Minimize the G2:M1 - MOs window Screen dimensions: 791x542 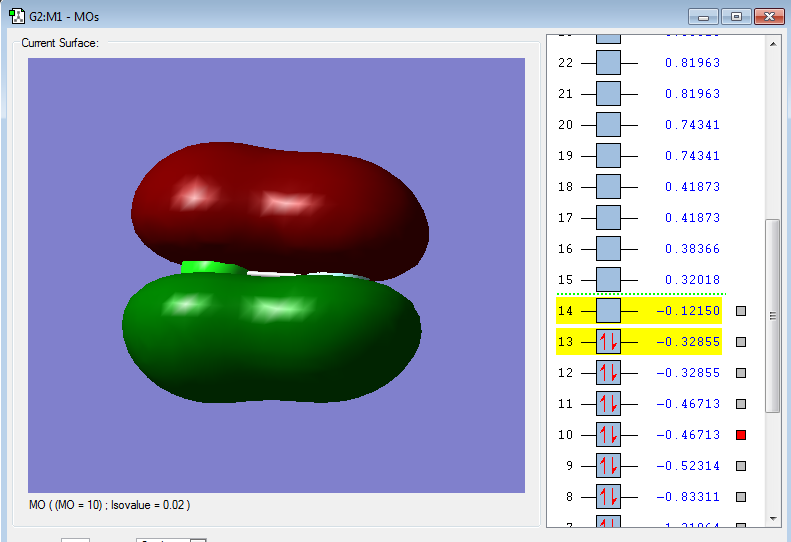(x=703, y=17)
